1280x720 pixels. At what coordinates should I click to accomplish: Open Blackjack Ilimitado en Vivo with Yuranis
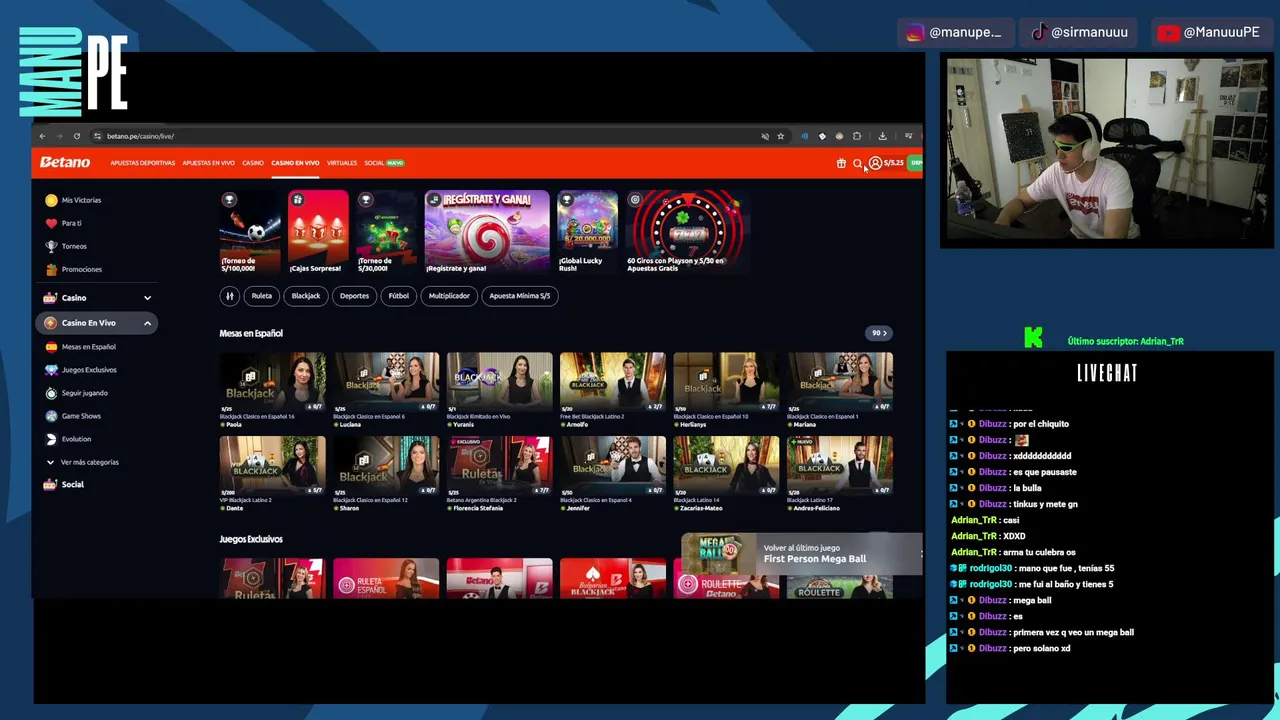tap(499, 390)
